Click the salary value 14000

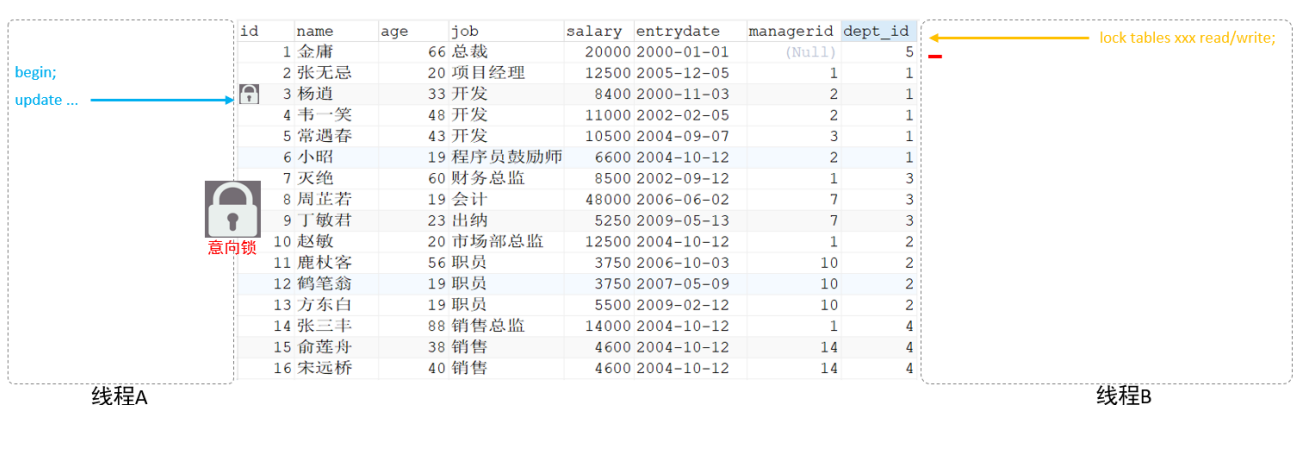[x=608, y=325]
